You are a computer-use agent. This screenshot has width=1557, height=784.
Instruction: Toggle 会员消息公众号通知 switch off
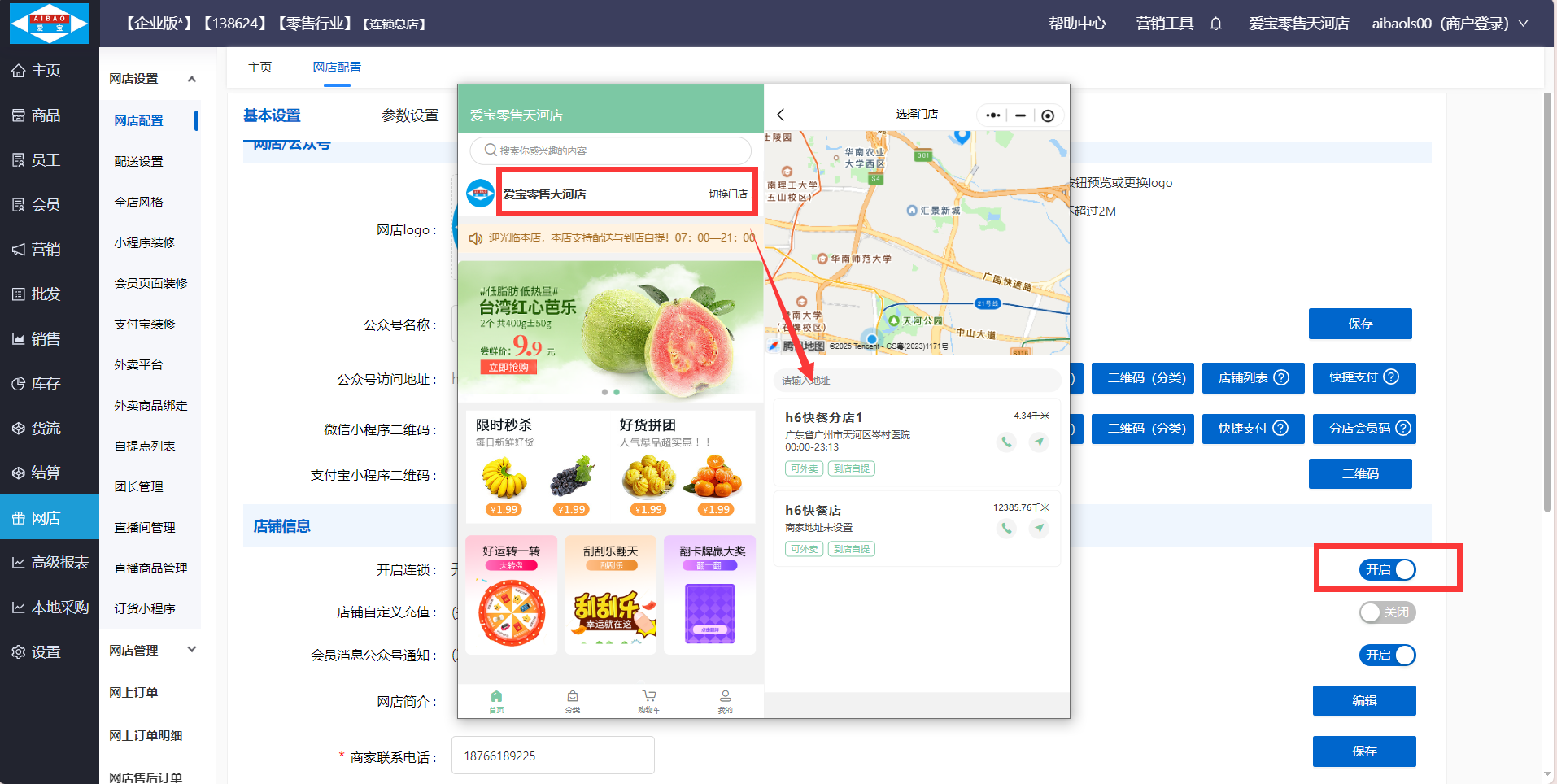1387,656
